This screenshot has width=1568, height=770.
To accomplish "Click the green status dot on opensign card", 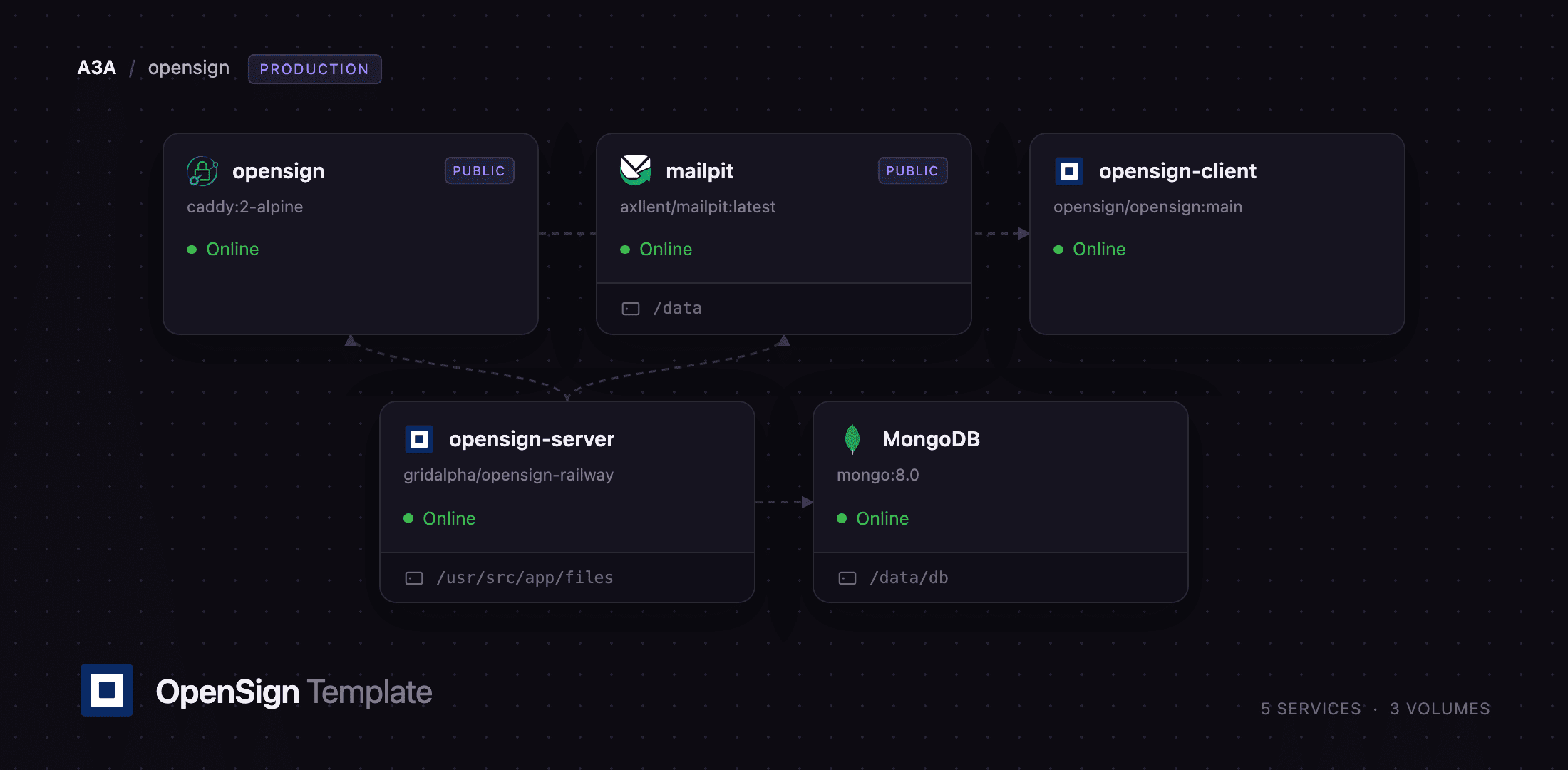I will tap(192, 250).
